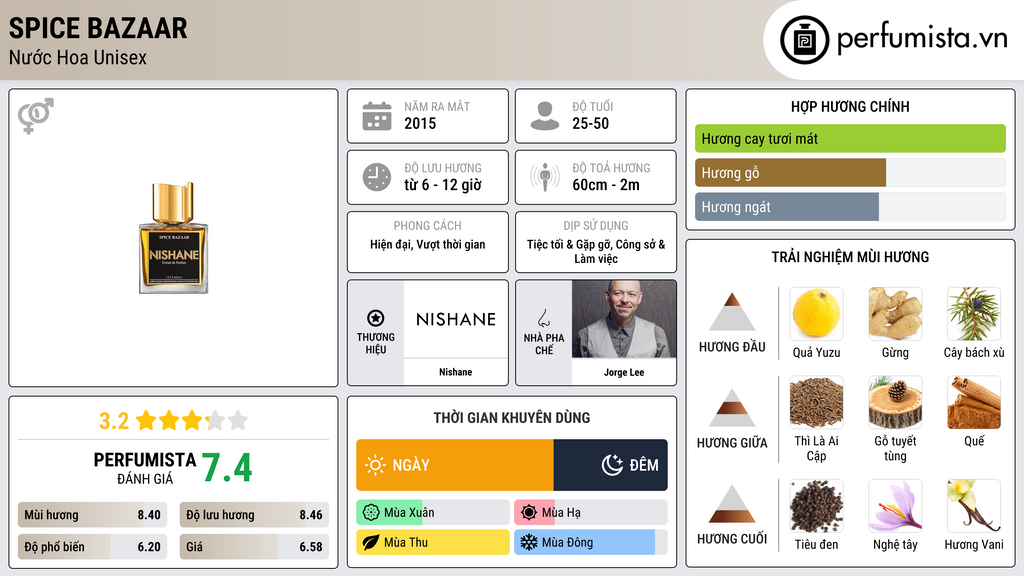This screenshot has width=1024, height=576.
Task: Click the person icon beside Độ tuổi
Action: [545, 116]
